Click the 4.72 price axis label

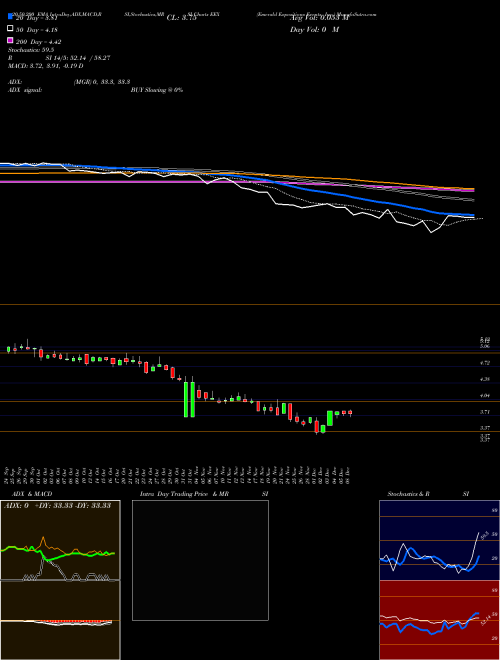(484, 362)
